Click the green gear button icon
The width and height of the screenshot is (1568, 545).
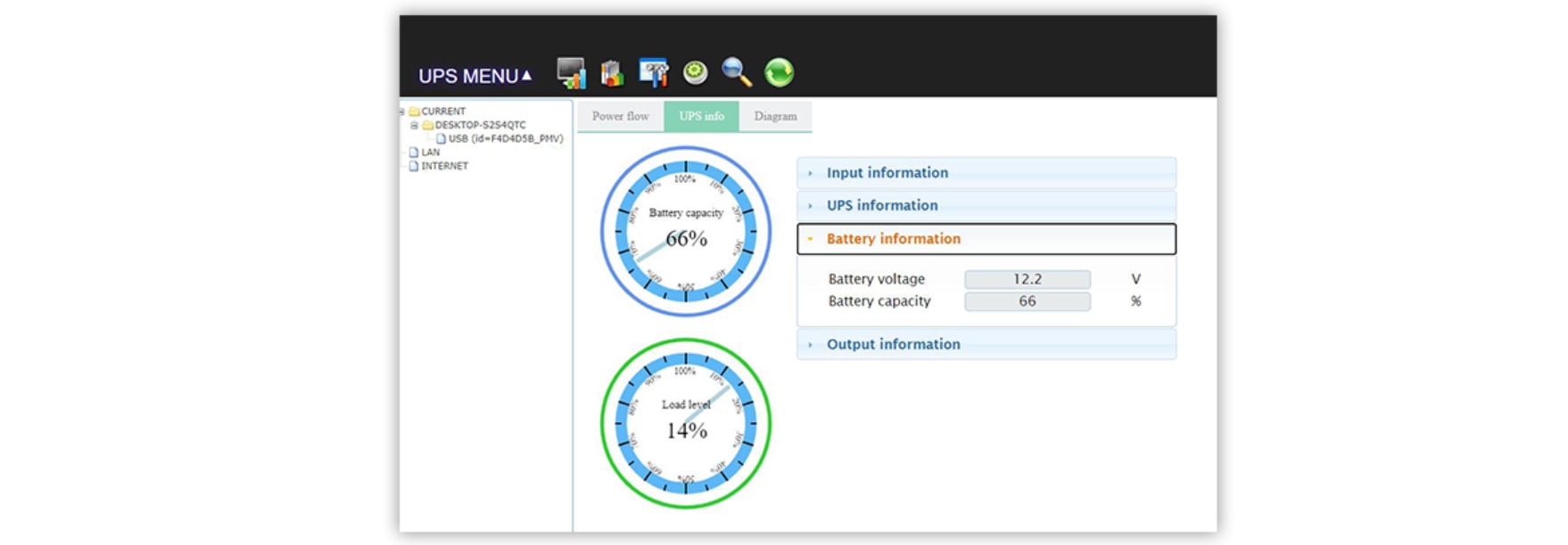pyautogui.click(x=695, y=72)
